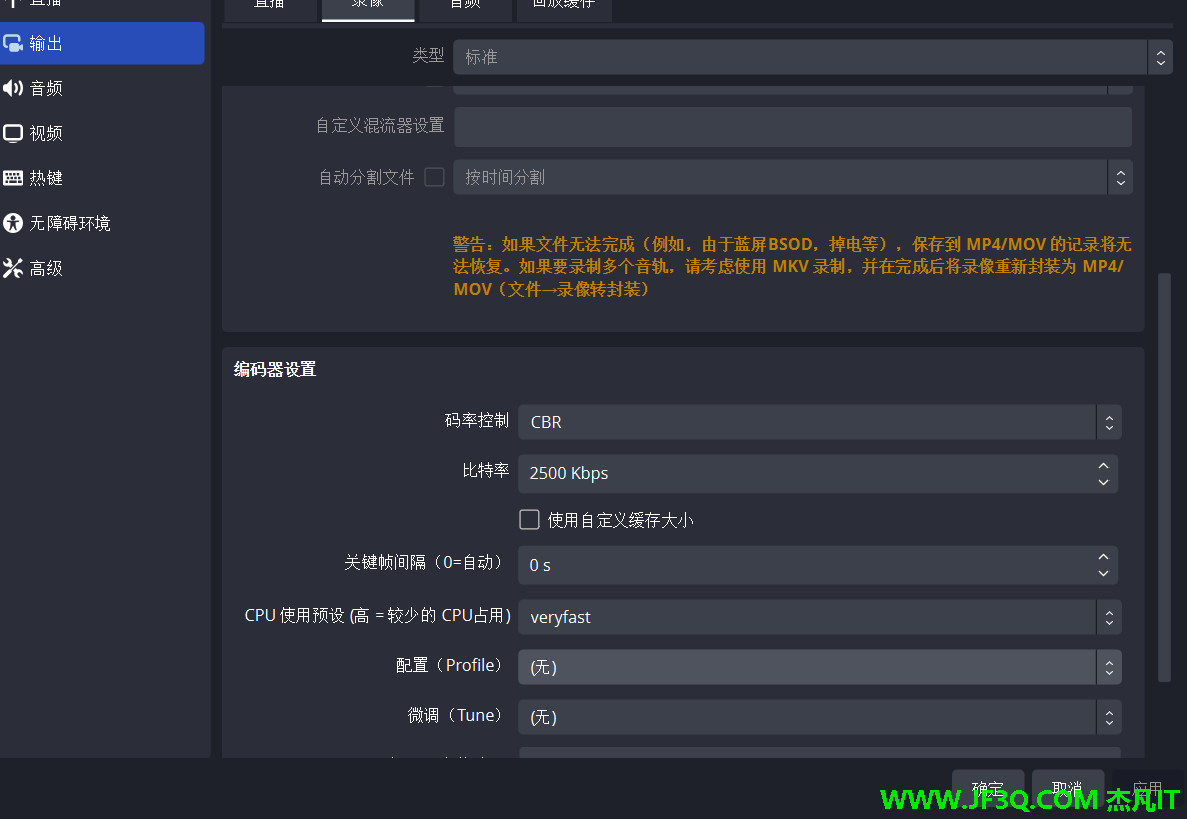This screenshot has width=1187, height=819.
Task: Click the 高级 wrench icon in sidebar
Action: pyautogui.click(x=13, y=268)
